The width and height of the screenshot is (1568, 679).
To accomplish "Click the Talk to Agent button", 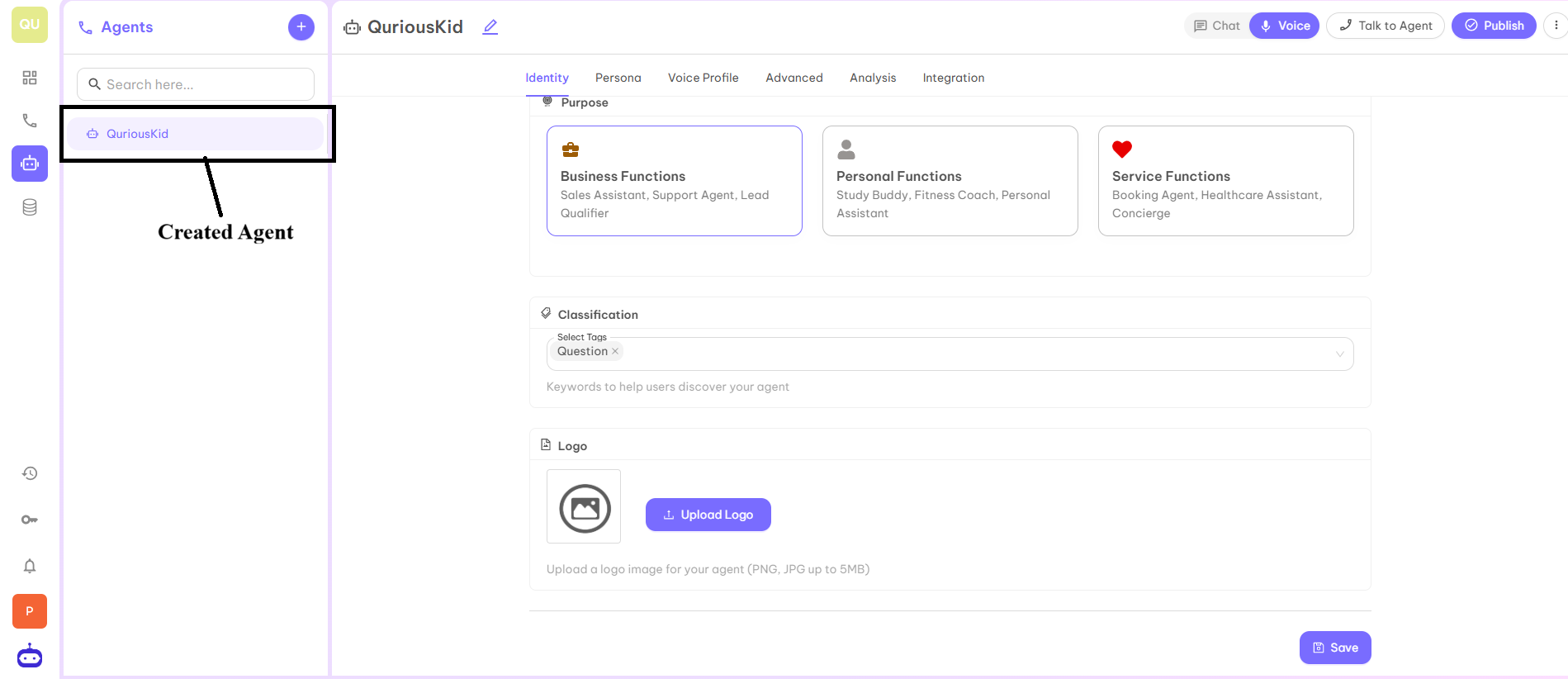I will [1386, 26].
